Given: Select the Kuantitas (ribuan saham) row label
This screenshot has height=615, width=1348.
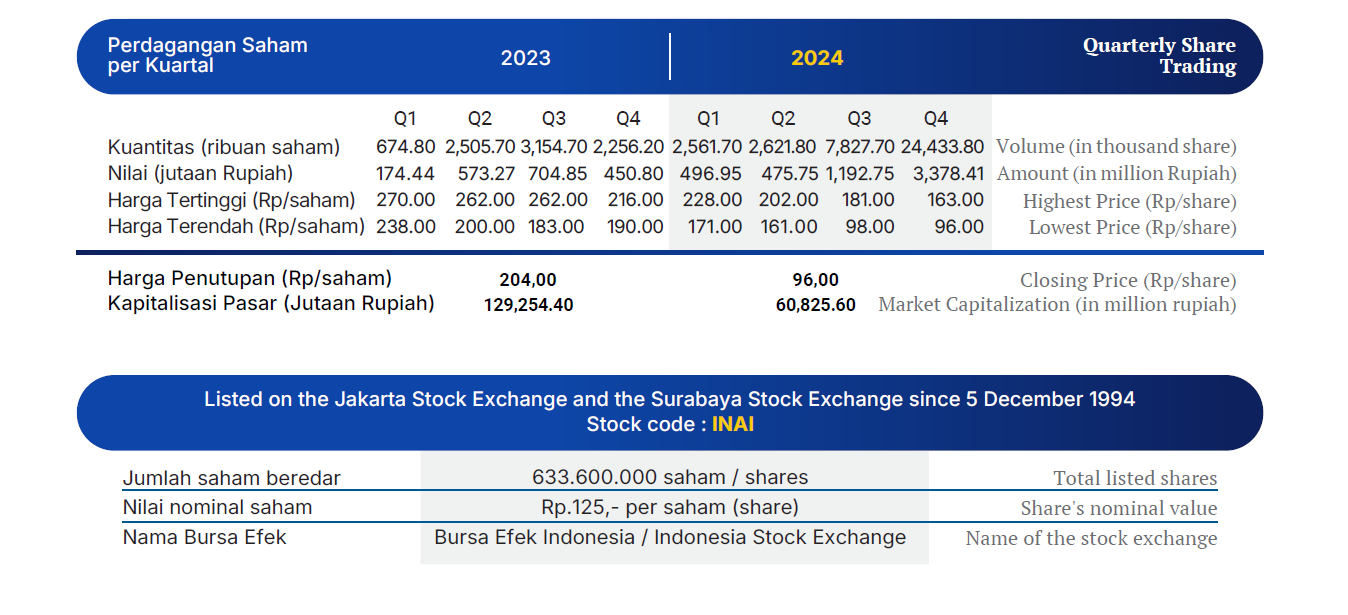Looking at the screenshot, I should point(224,147).
